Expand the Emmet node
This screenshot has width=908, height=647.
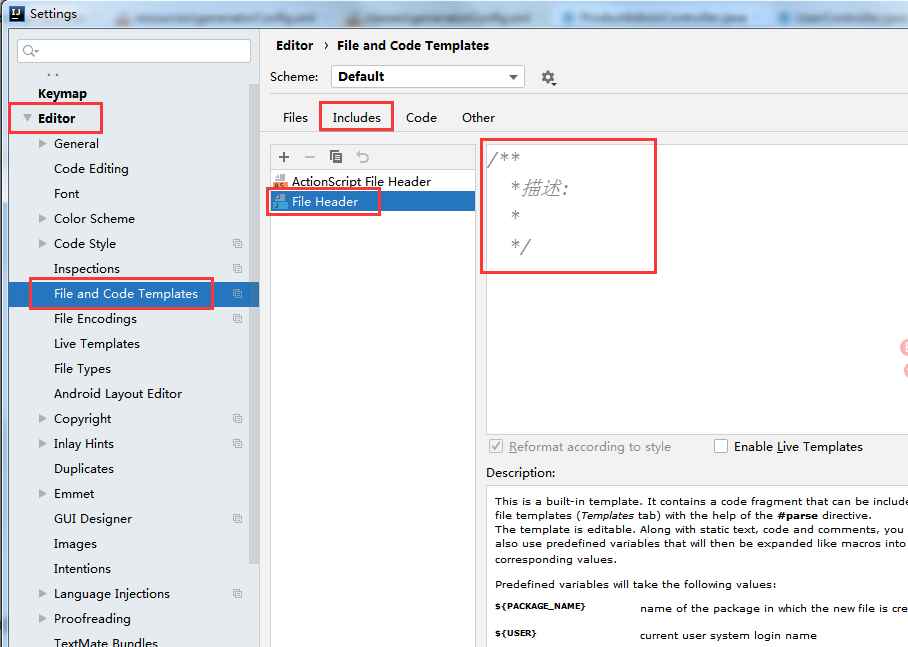tap(42, 494)
